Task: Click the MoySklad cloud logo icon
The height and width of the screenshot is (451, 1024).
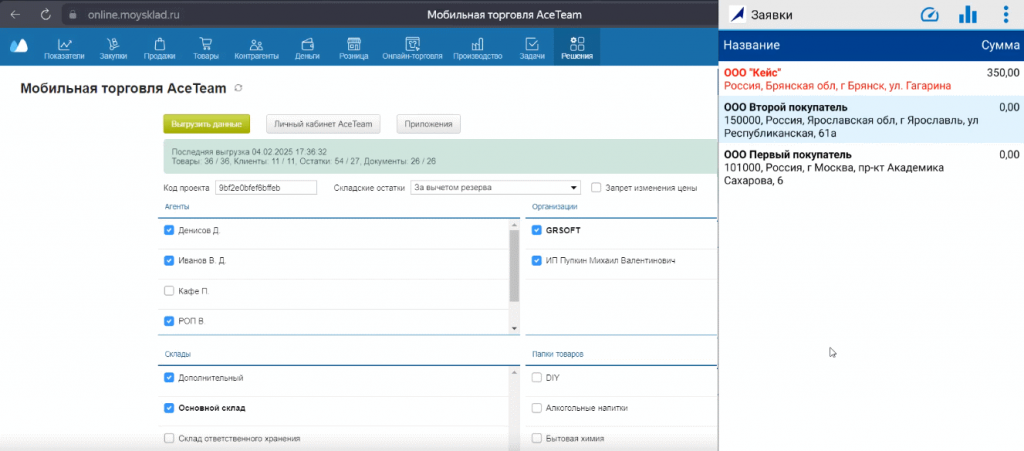Action: [18, 46]
